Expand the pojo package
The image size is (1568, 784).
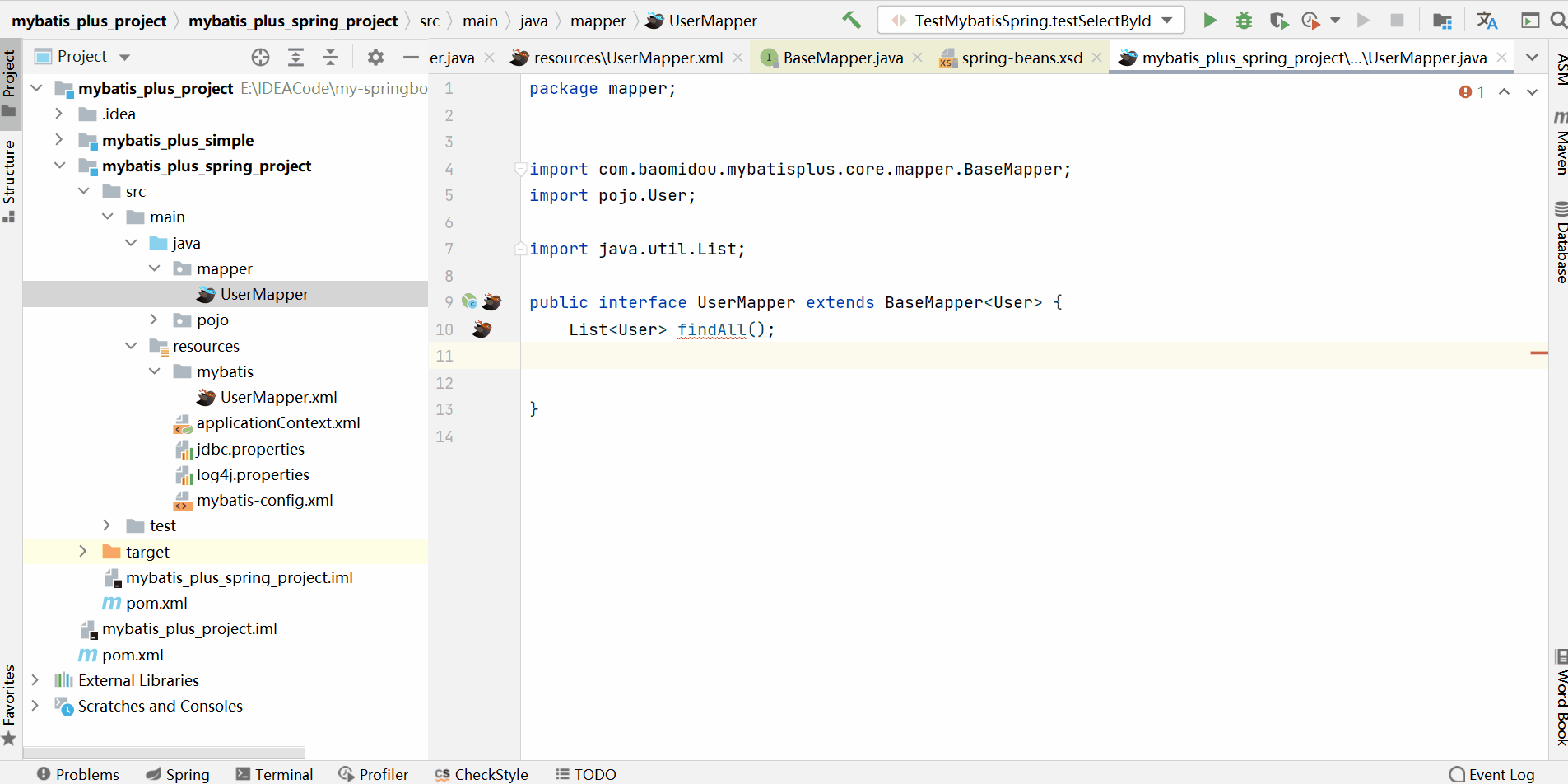coord(154,320)
